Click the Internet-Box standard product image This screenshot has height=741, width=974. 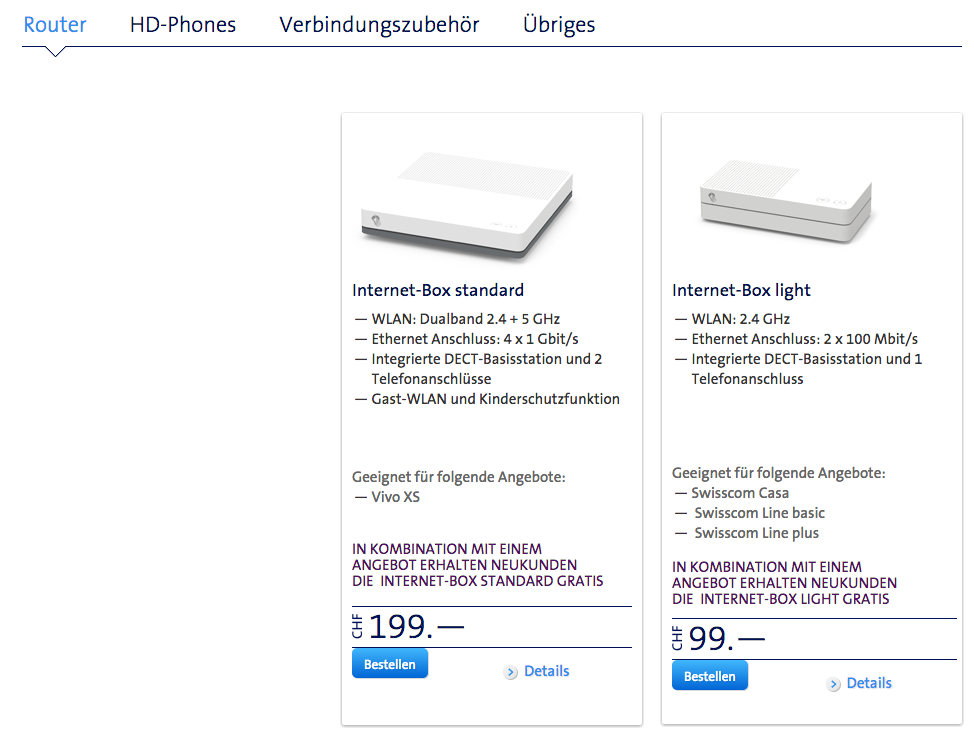point(466,207)
